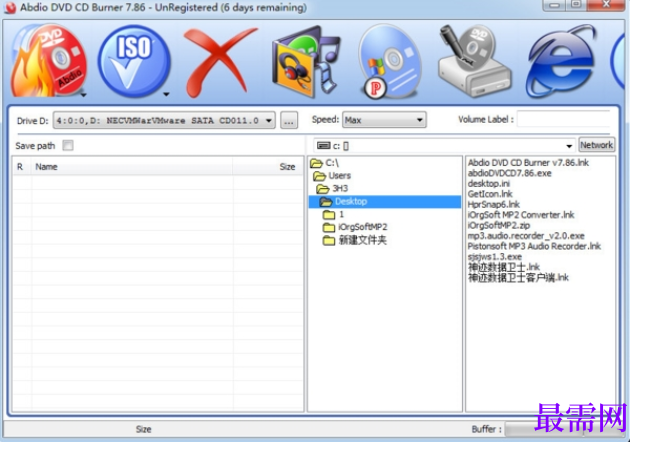Click the "..." button beside drive selector
This screenshot has width=646, height=449.
pos(289,120)
